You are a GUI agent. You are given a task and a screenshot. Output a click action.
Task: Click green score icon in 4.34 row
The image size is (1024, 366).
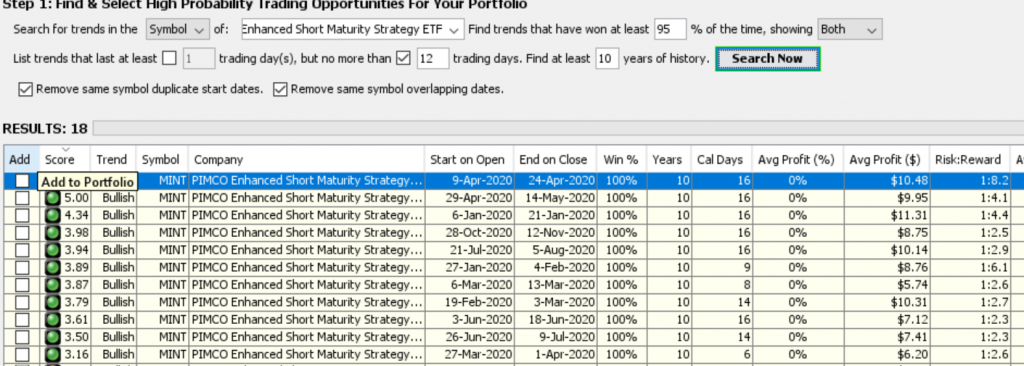point(53,215)
